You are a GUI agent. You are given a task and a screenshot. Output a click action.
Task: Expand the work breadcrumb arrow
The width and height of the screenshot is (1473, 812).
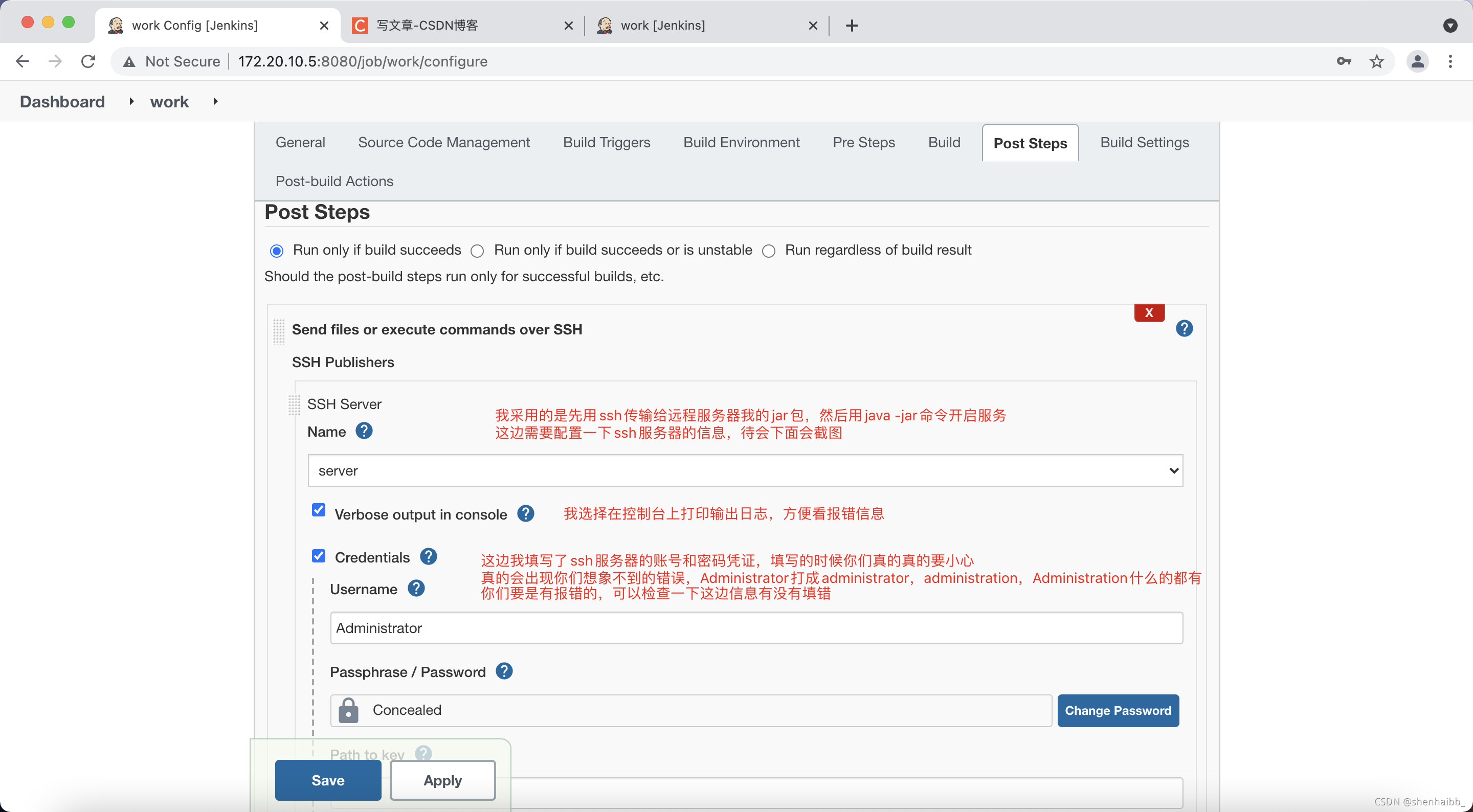[215, 101]
